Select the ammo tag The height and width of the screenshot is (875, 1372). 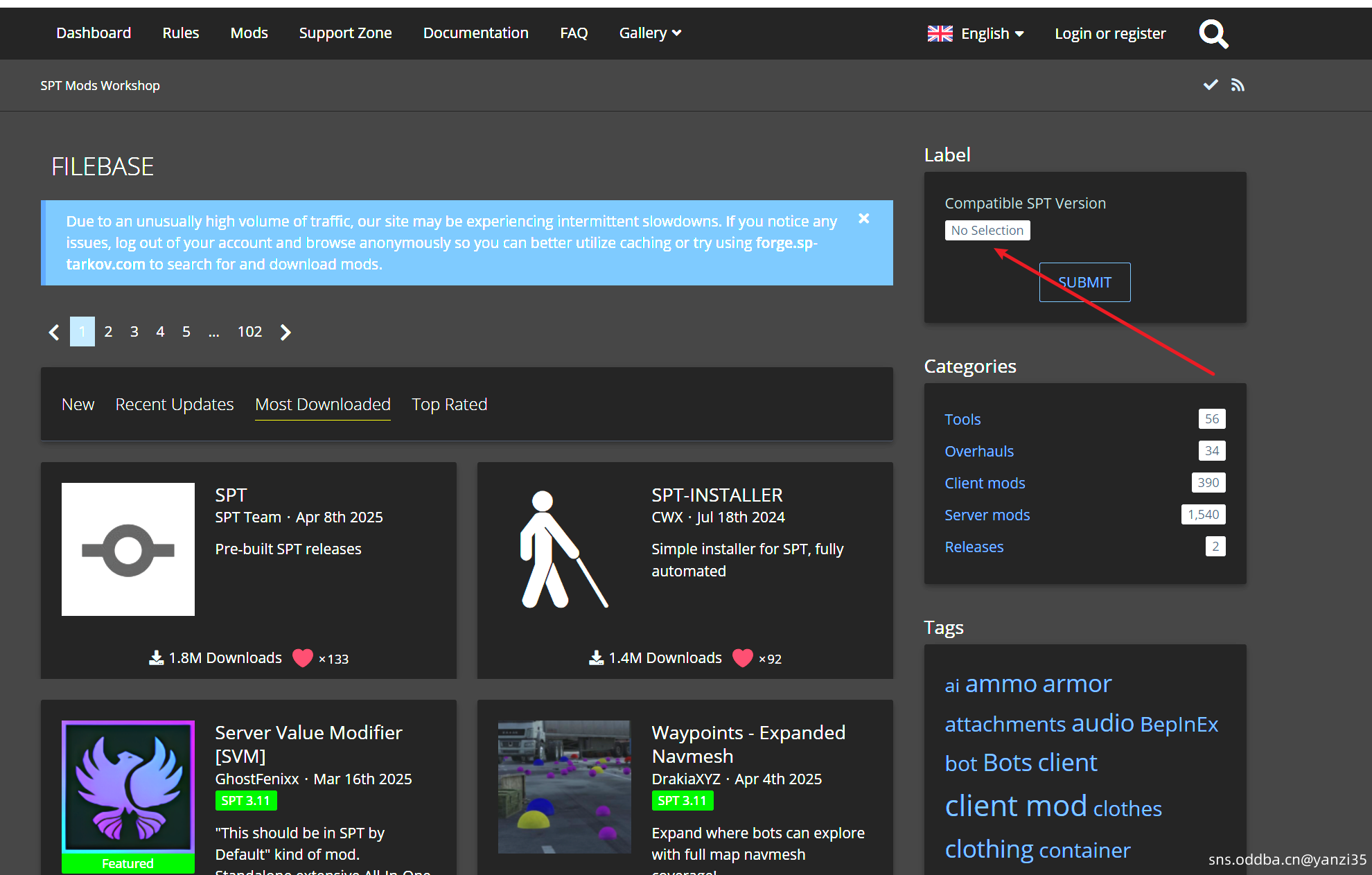[1001, 684]
